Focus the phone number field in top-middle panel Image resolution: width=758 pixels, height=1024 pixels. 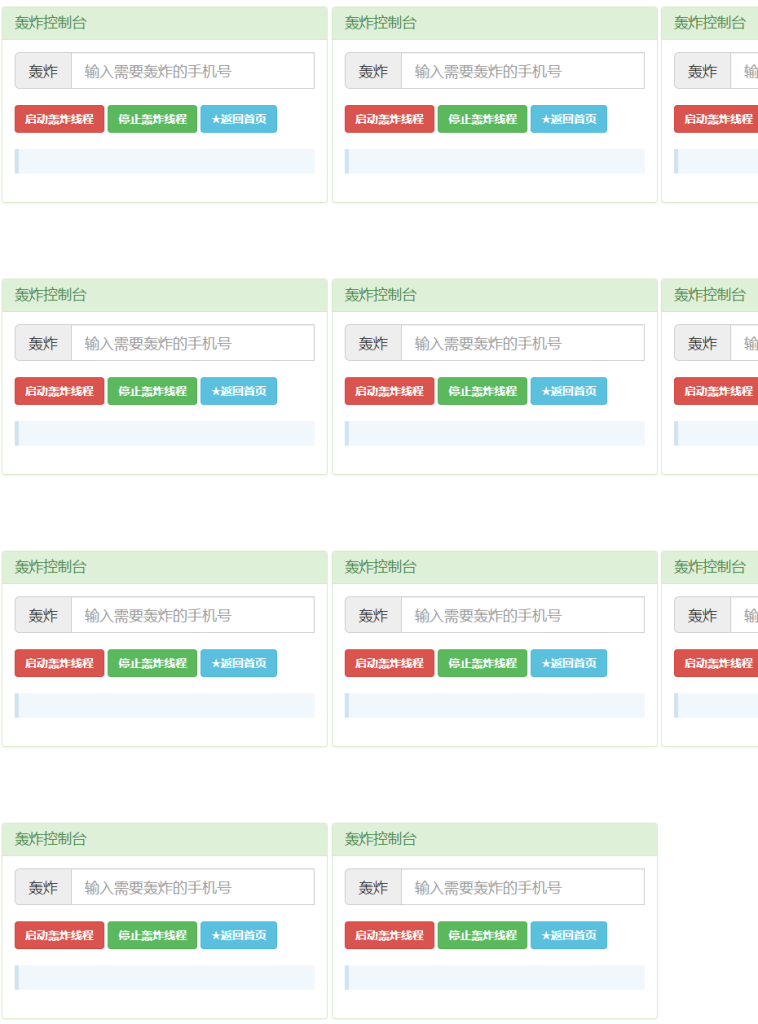[523, 71]
